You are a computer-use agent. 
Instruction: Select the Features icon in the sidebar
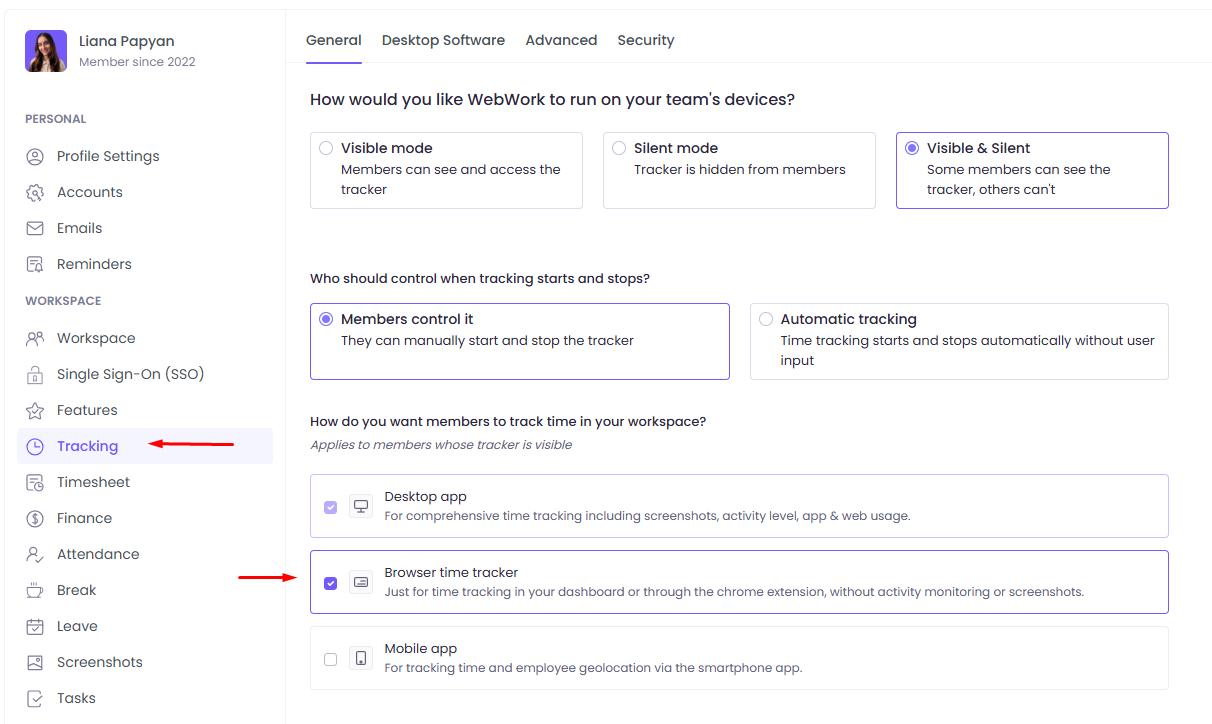pyautogui.click(x=34, y=409)
